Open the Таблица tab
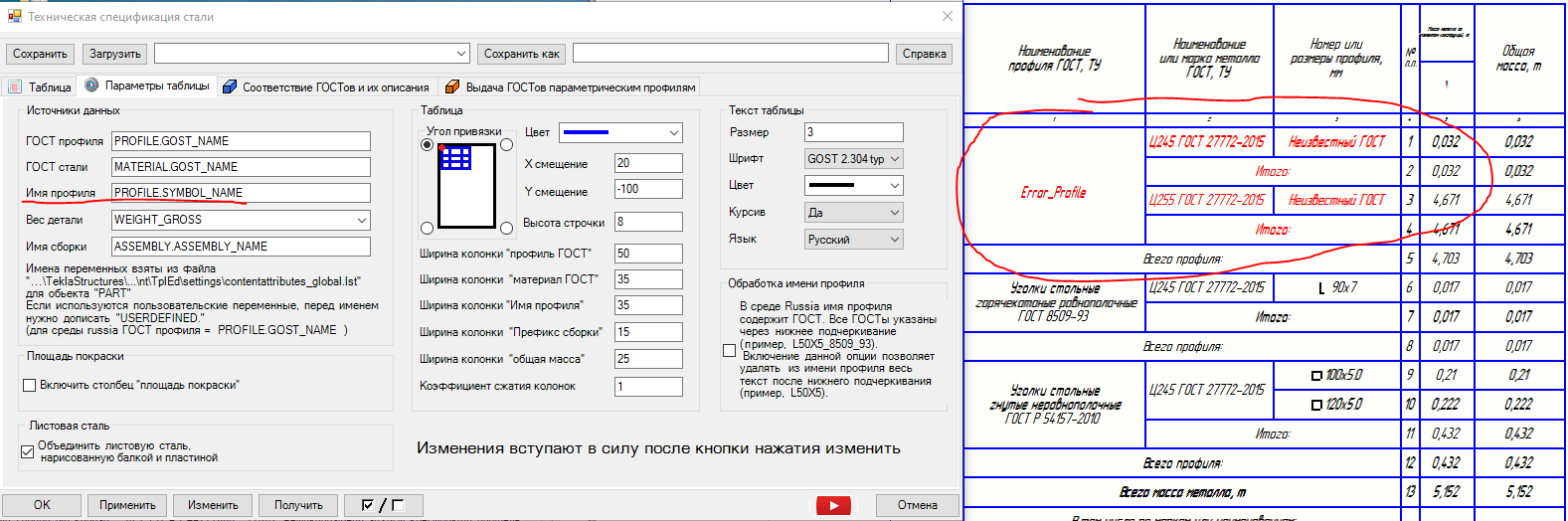The width and height of the screenshot is (1568, 521). coord(40,87)
